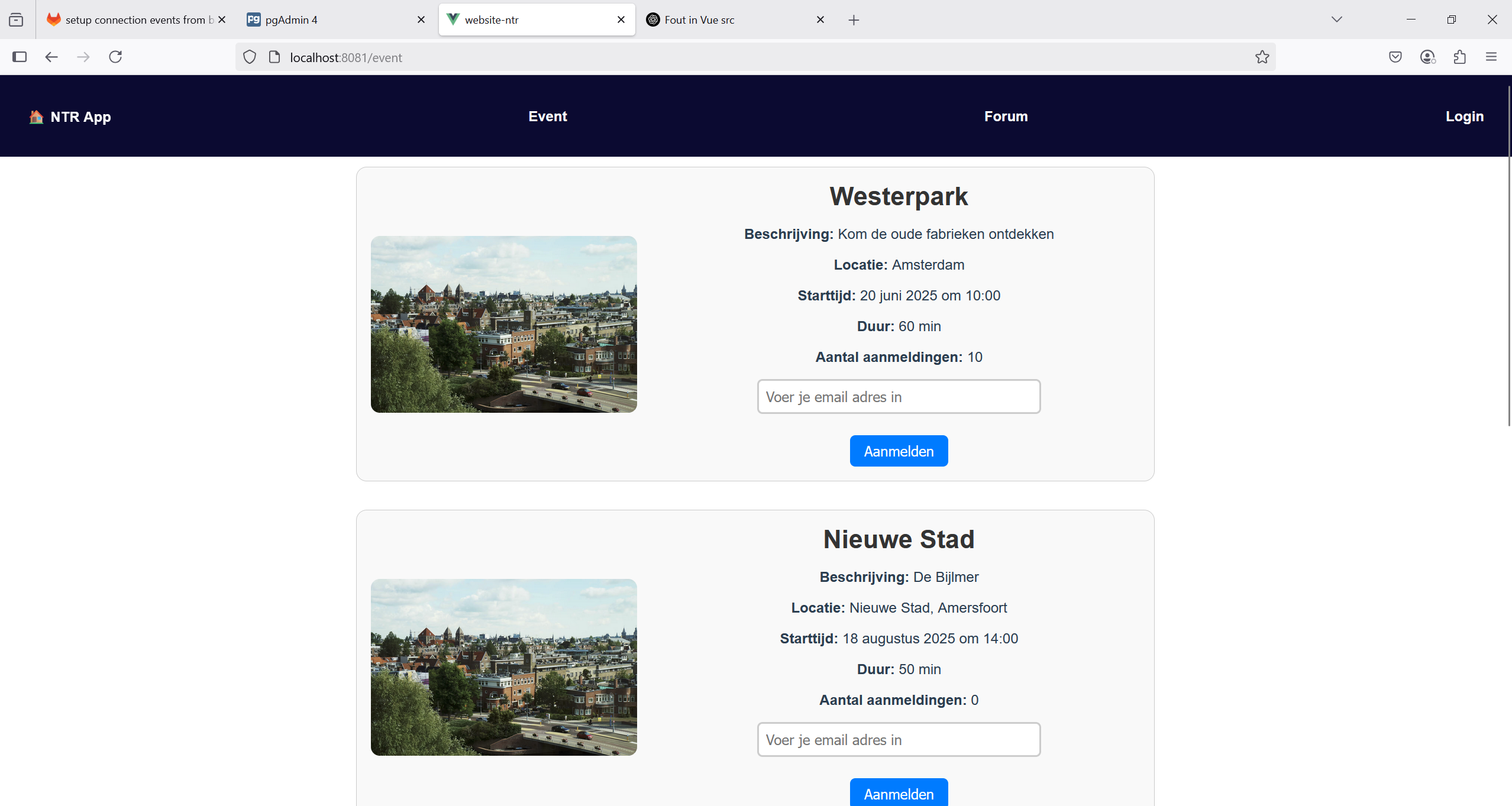This screenshot has height=806, width=1512.
Task: Click the Westerpark event thumbnail image
Action: pyautogui.click(x=503, y=324)
